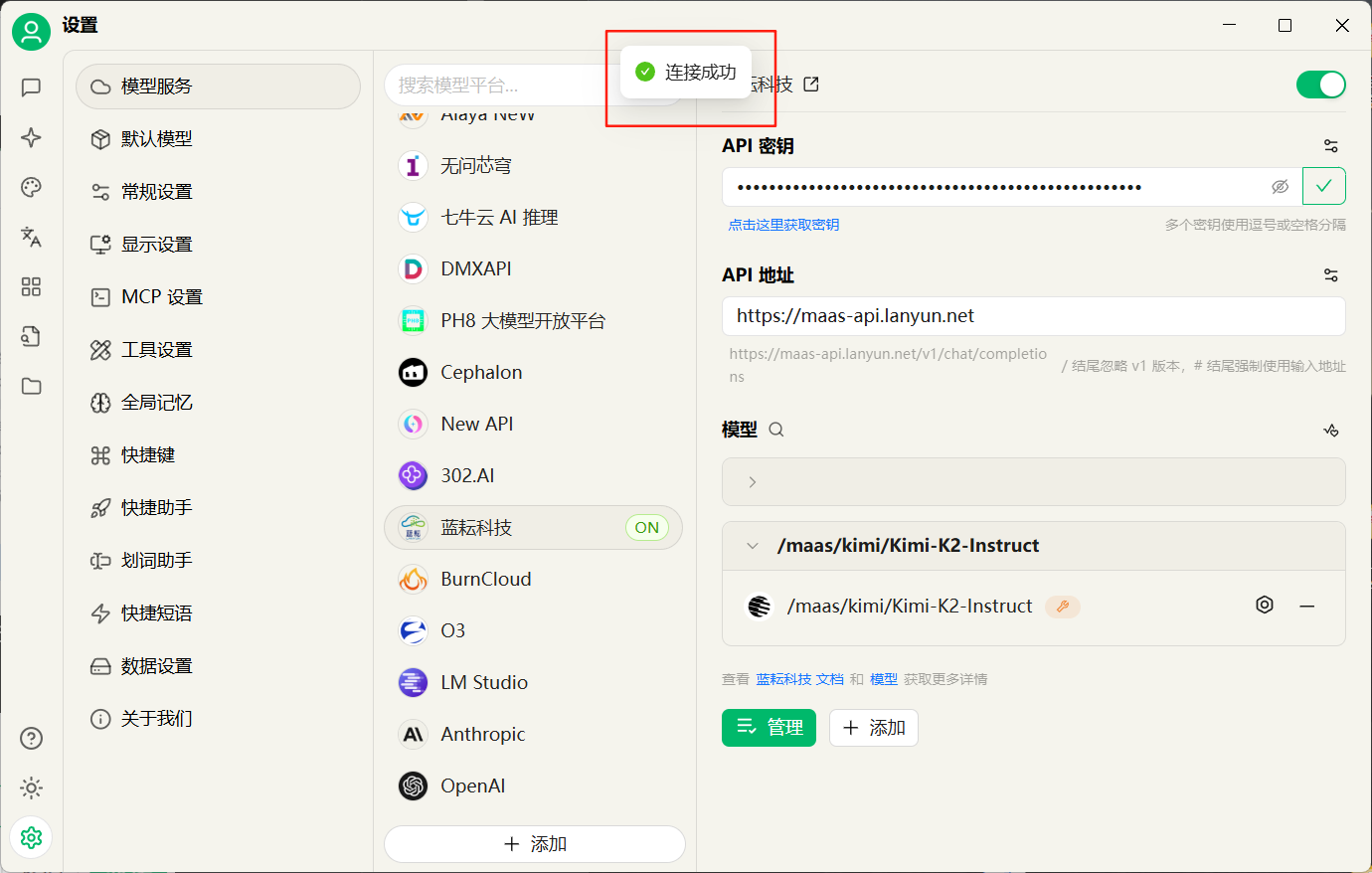Viewport: 1372px width, 873px height.
Task: Select Anthropic provider
Action: [534, 735]
